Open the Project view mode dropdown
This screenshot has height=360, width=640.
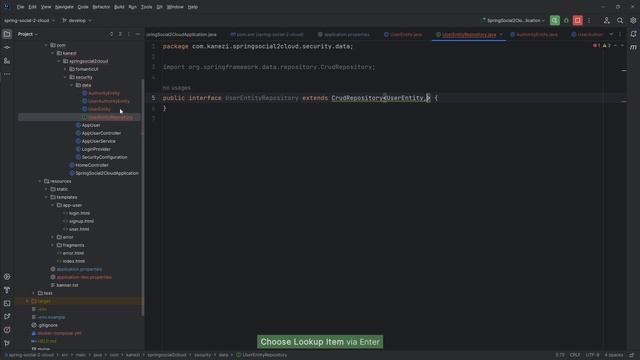tap(27, 34)
